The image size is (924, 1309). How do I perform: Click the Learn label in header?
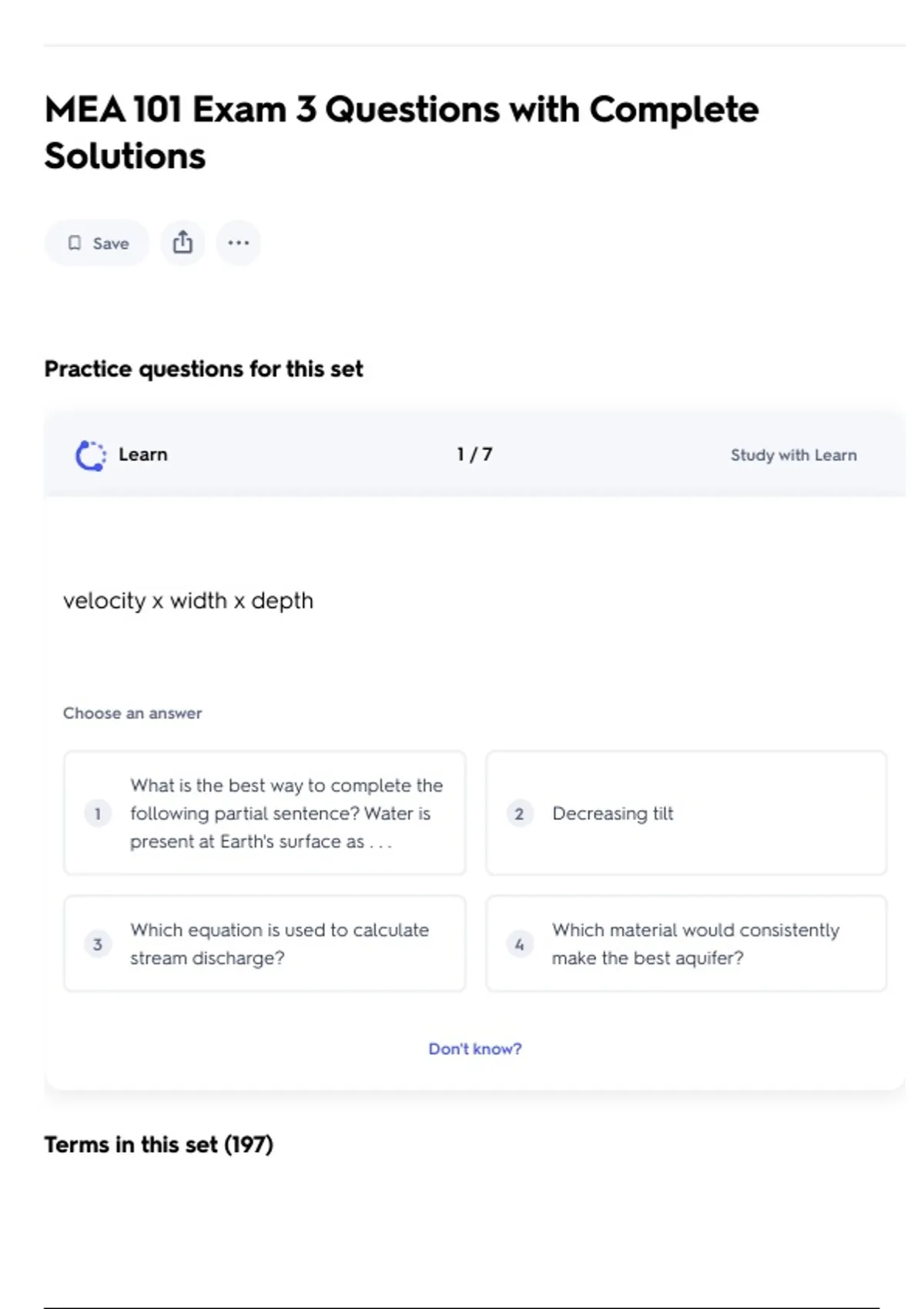click(x=143, y=454)
